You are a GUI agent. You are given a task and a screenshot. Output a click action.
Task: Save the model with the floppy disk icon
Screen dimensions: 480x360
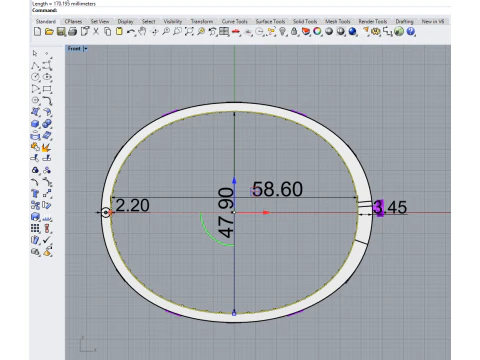point(61,32)
